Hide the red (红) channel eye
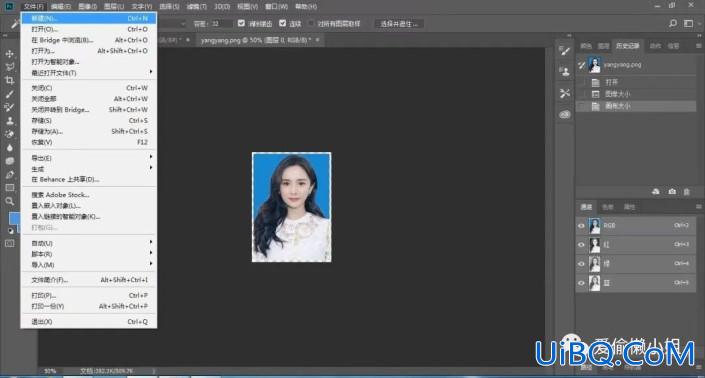 click(x=581, y=245)
